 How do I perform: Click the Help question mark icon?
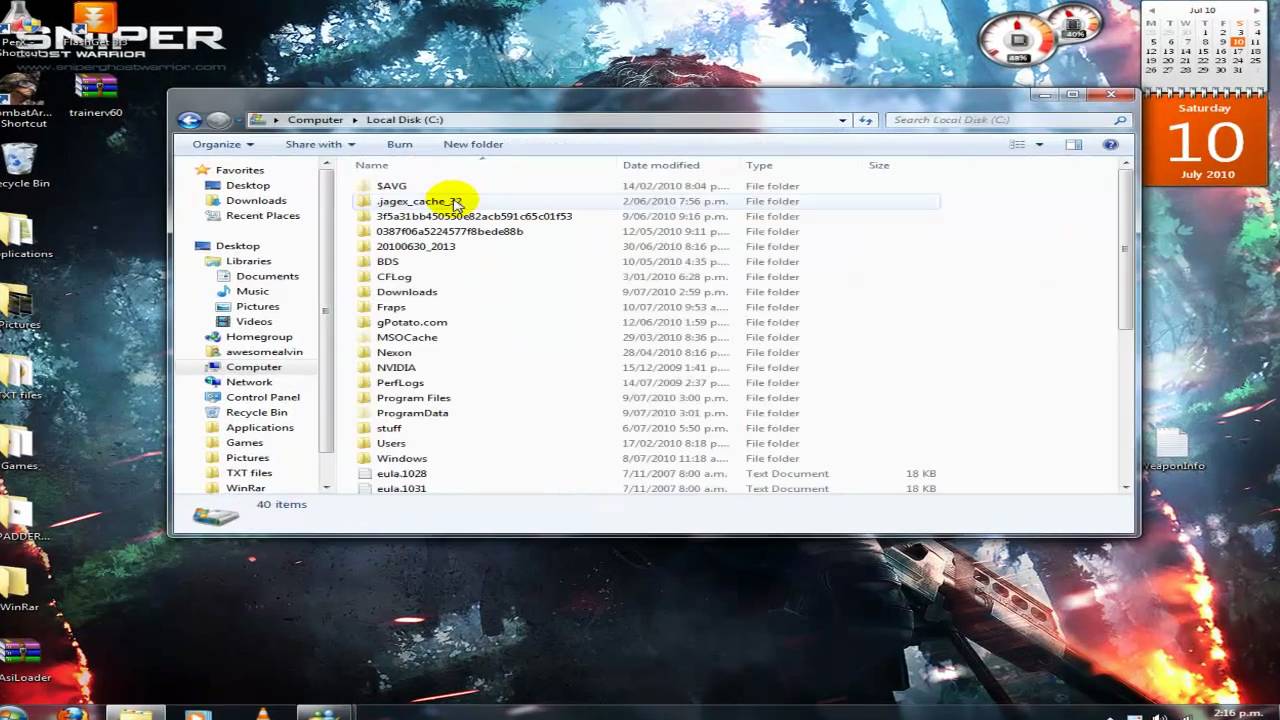pos(1110,144)
